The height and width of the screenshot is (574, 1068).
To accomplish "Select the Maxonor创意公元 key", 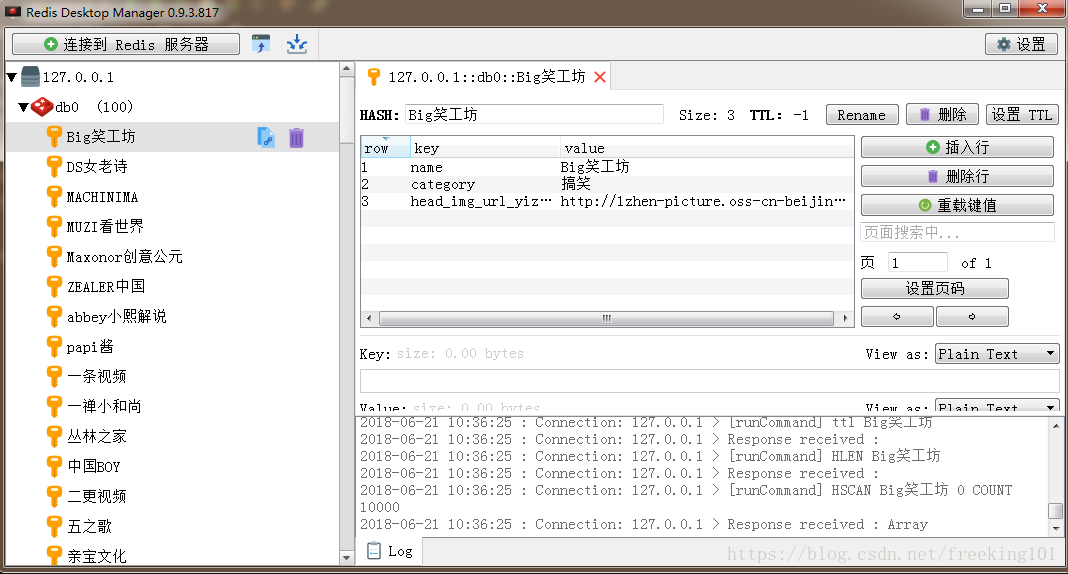I will tap(124, 257).
